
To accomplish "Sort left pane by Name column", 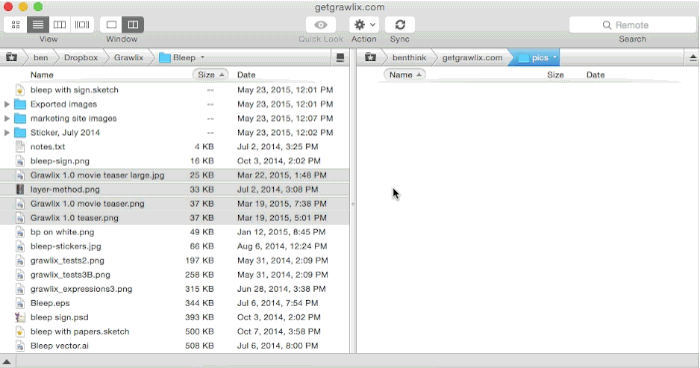I will (42, 75).
